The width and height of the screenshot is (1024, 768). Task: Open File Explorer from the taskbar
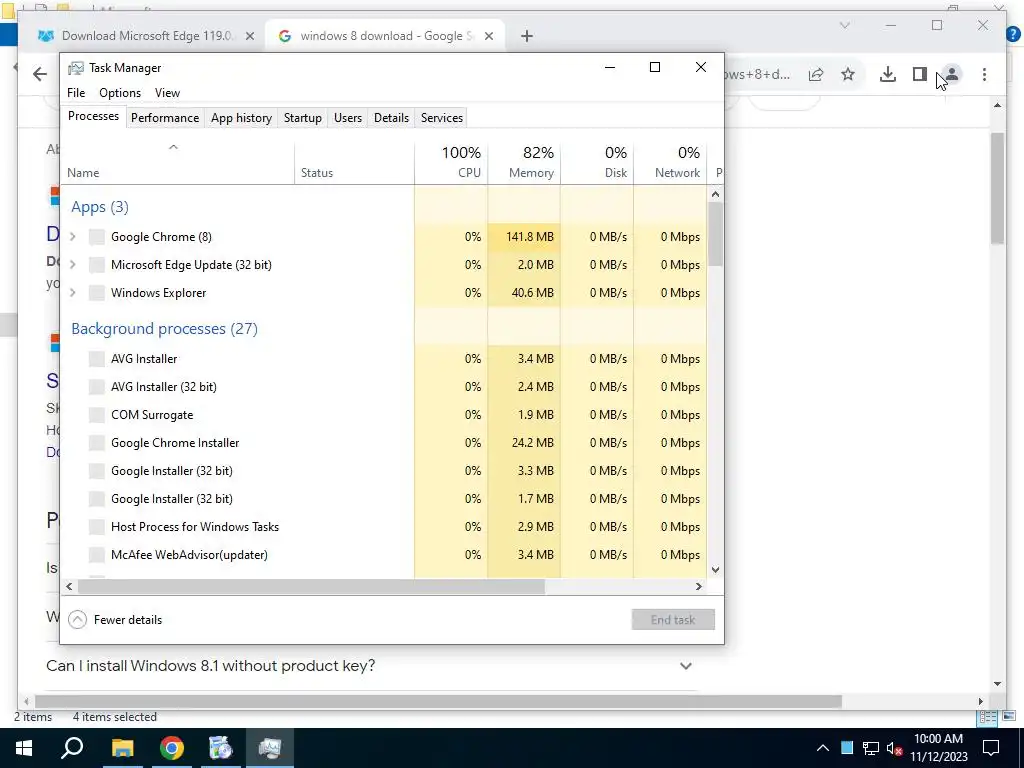click(122, 748)
